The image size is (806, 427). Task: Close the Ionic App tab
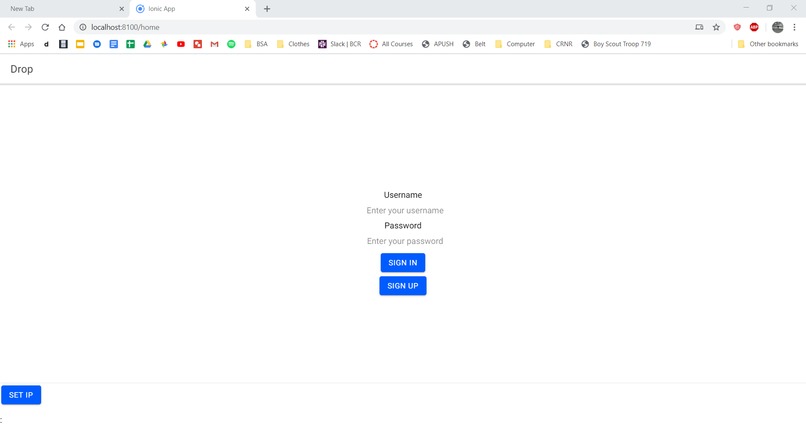247,9
